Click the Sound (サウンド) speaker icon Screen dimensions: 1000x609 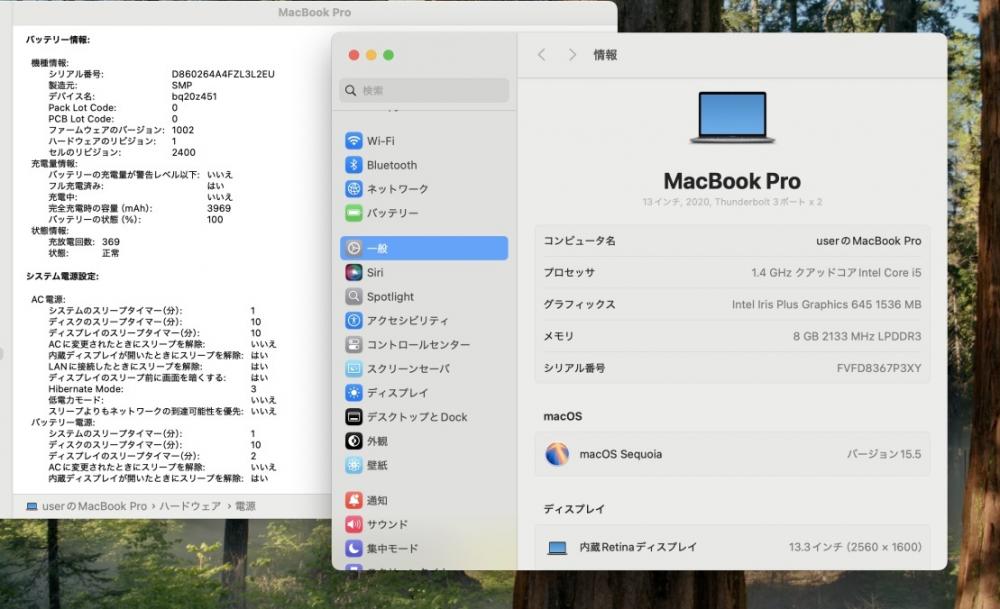[x=353, y=524]
